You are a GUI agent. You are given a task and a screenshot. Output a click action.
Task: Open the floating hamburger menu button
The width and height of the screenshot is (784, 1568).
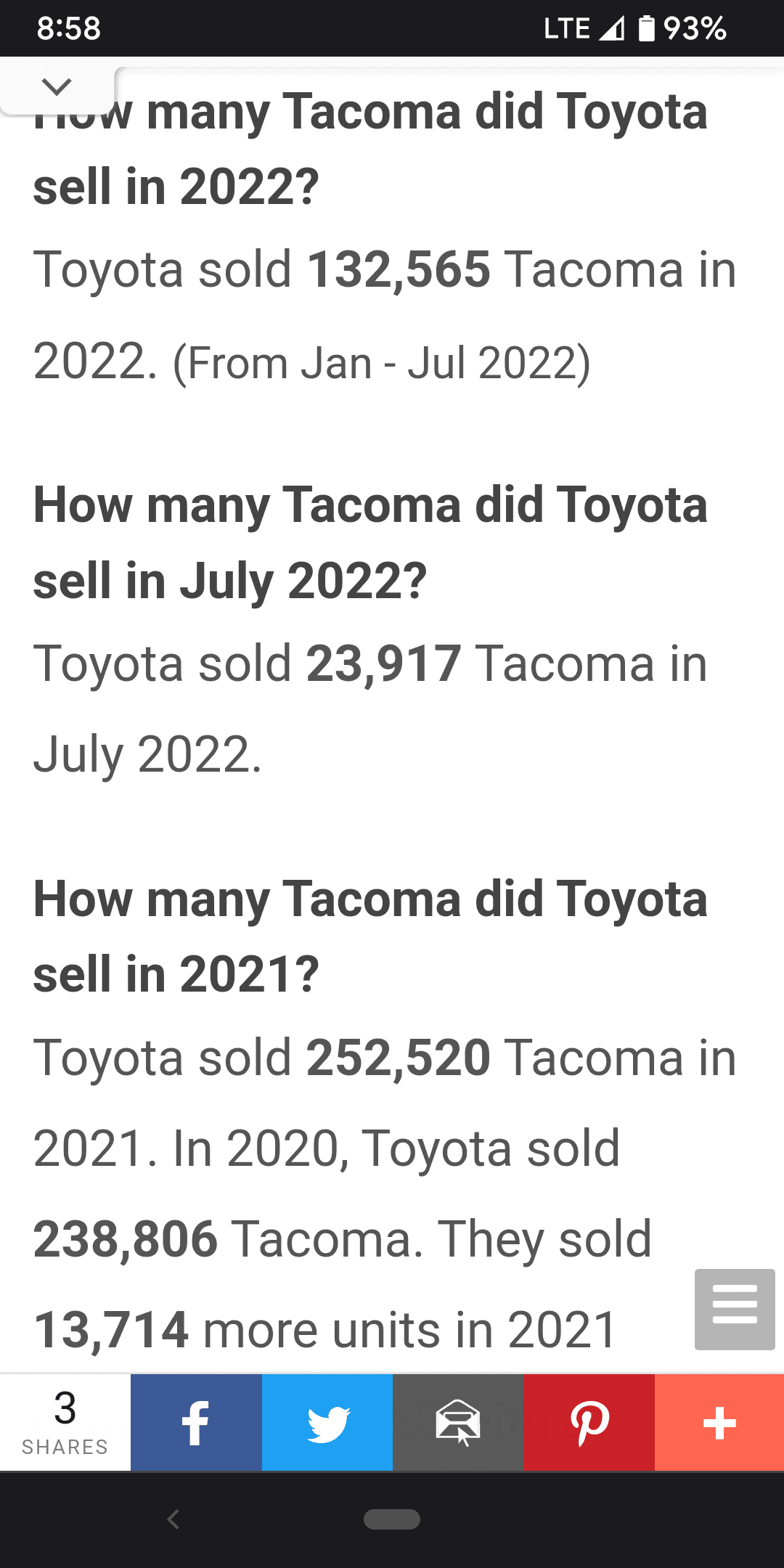(735, 1309)
